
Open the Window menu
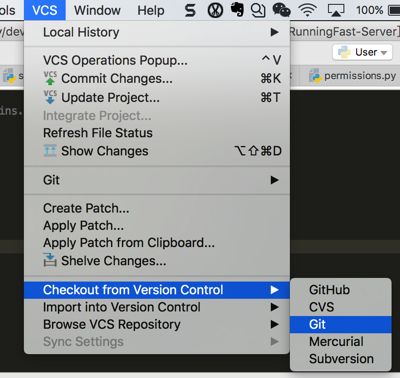[x=97, y=10]
